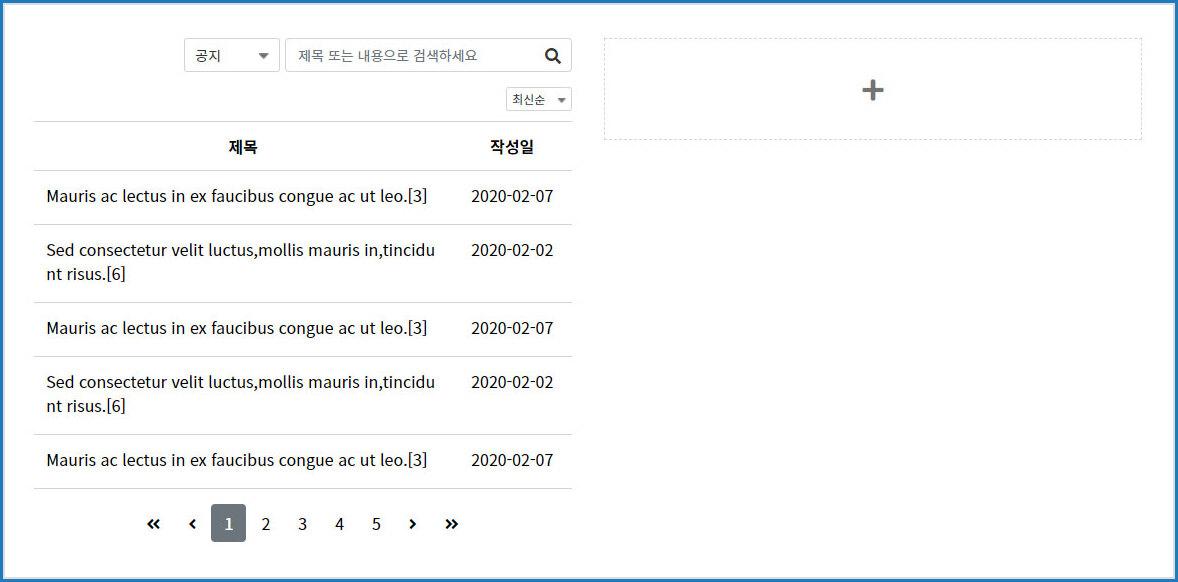Open first Mauris ac lectus post

click(x=236, y=197)
